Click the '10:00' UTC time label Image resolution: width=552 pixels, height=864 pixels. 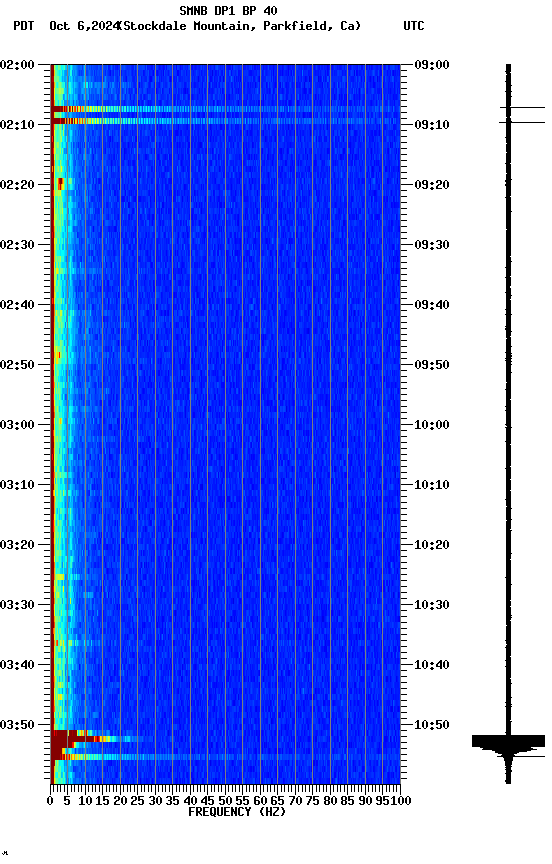click(x=432, y=425)
